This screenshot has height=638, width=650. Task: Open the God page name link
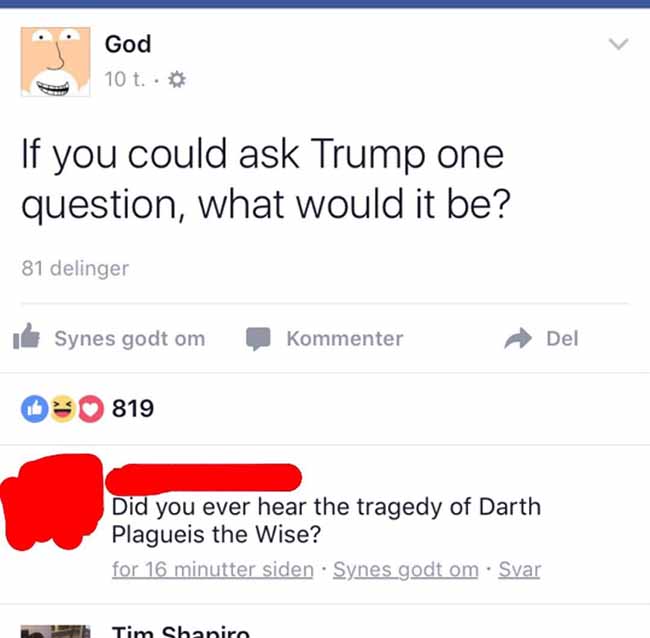[128, 44]
